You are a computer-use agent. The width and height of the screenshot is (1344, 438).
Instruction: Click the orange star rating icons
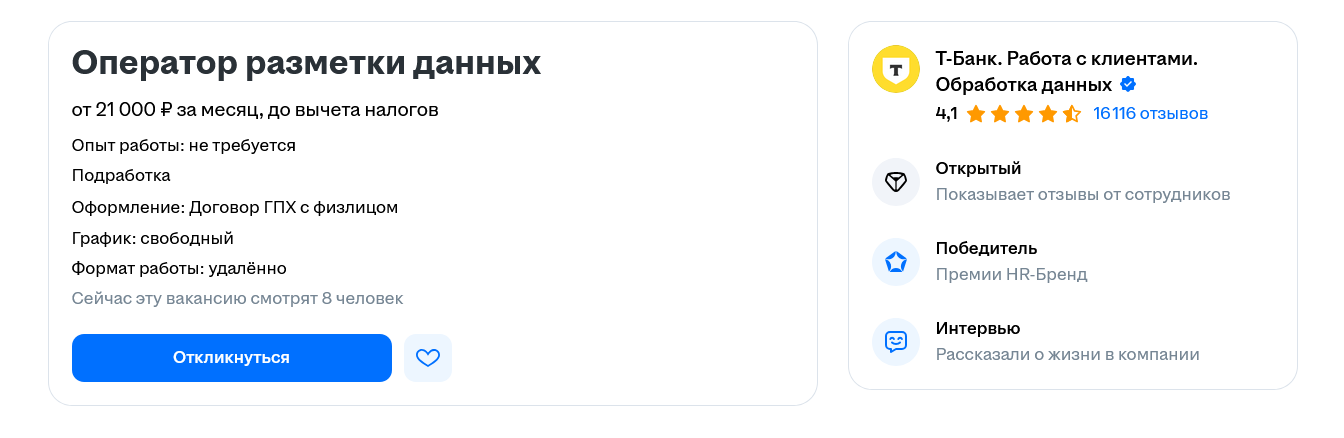(x=1023, y=114)
